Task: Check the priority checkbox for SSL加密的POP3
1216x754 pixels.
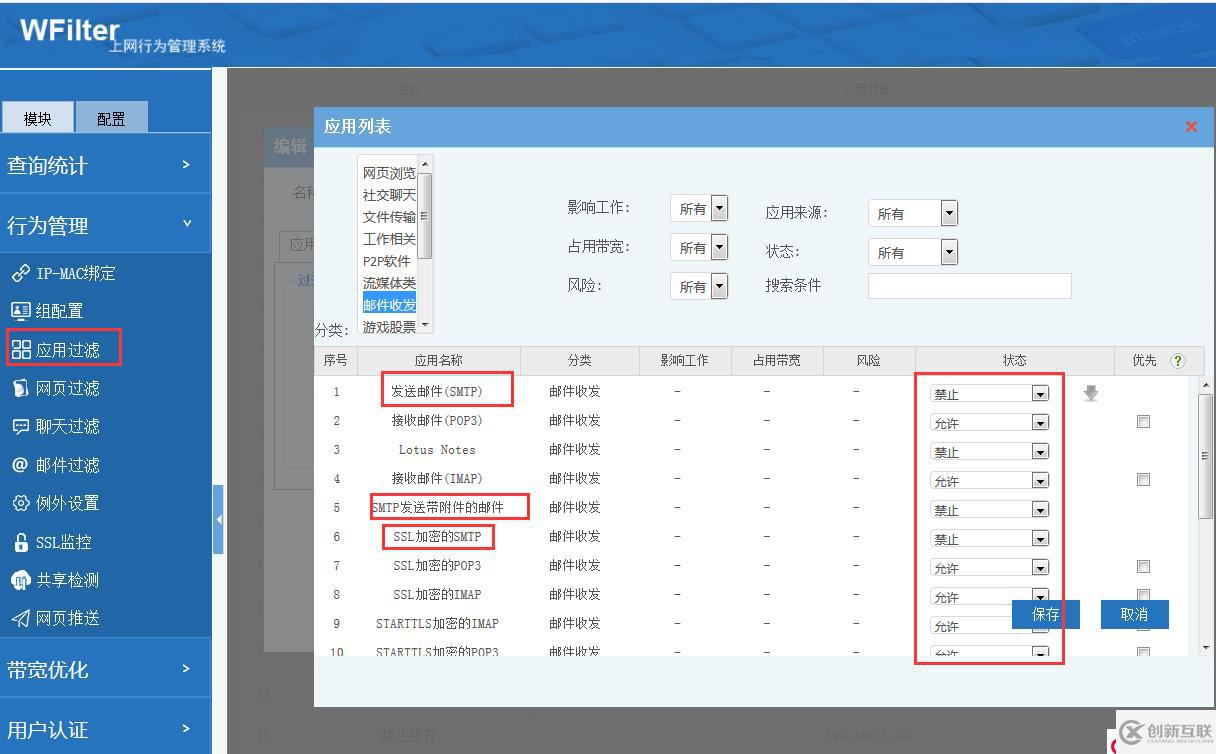Action: (x=1143, y=566)
